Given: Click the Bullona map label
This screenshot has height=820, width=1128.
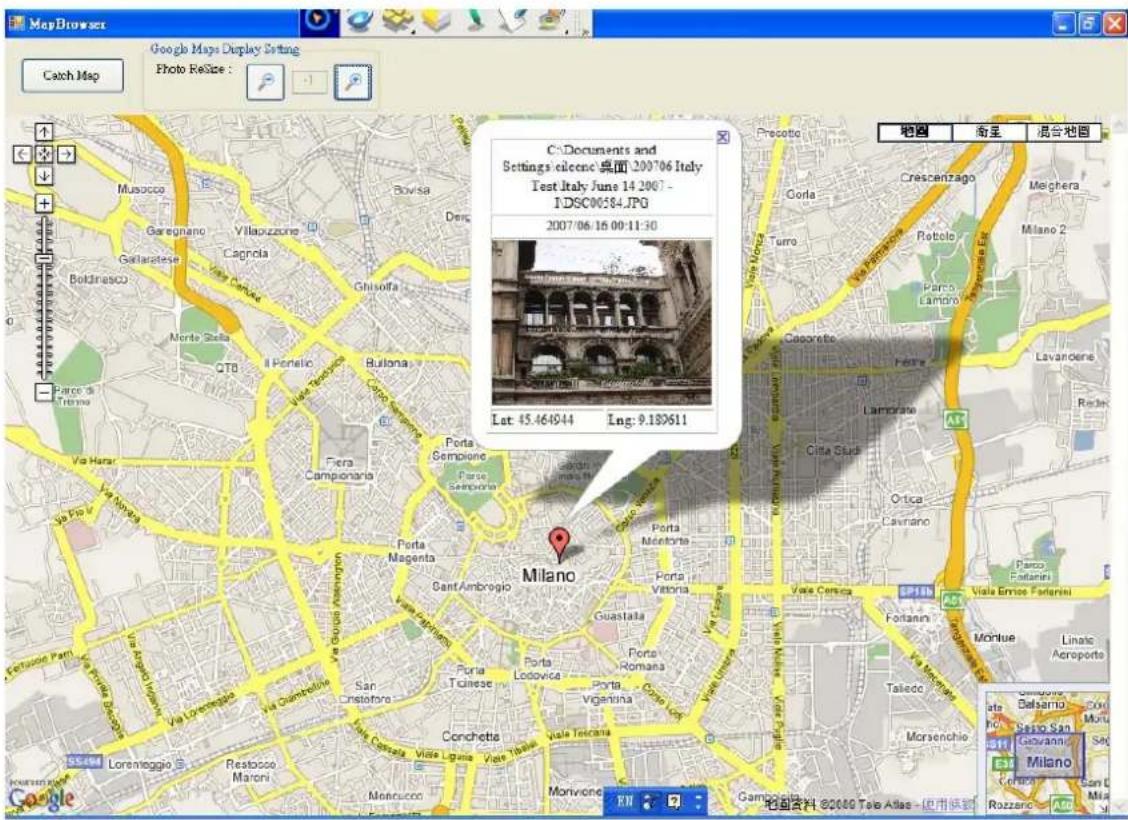Looking at the screenshot, I should point(386,363).
